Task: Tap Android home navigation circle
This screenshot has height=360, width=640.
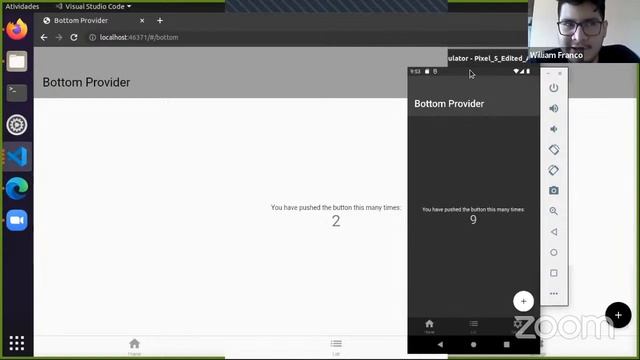Action: tap(473, 344)
